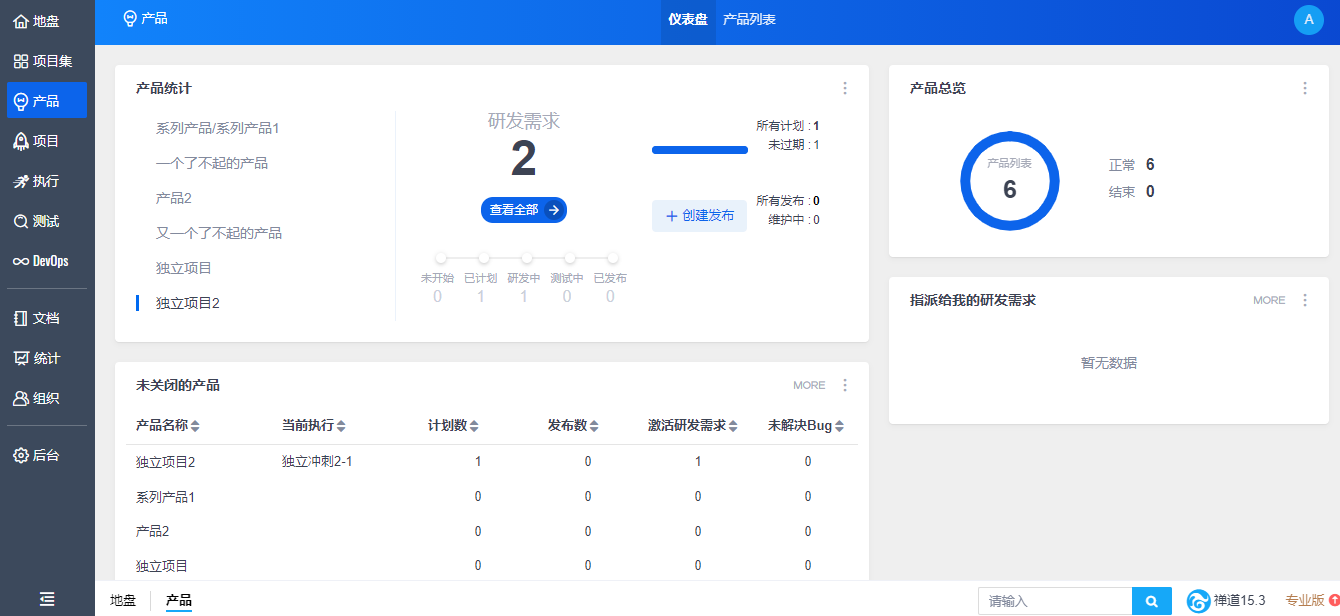1340x616 pixels.
Task: Click the 查看全部 button
Action: (x=523, y=210)
